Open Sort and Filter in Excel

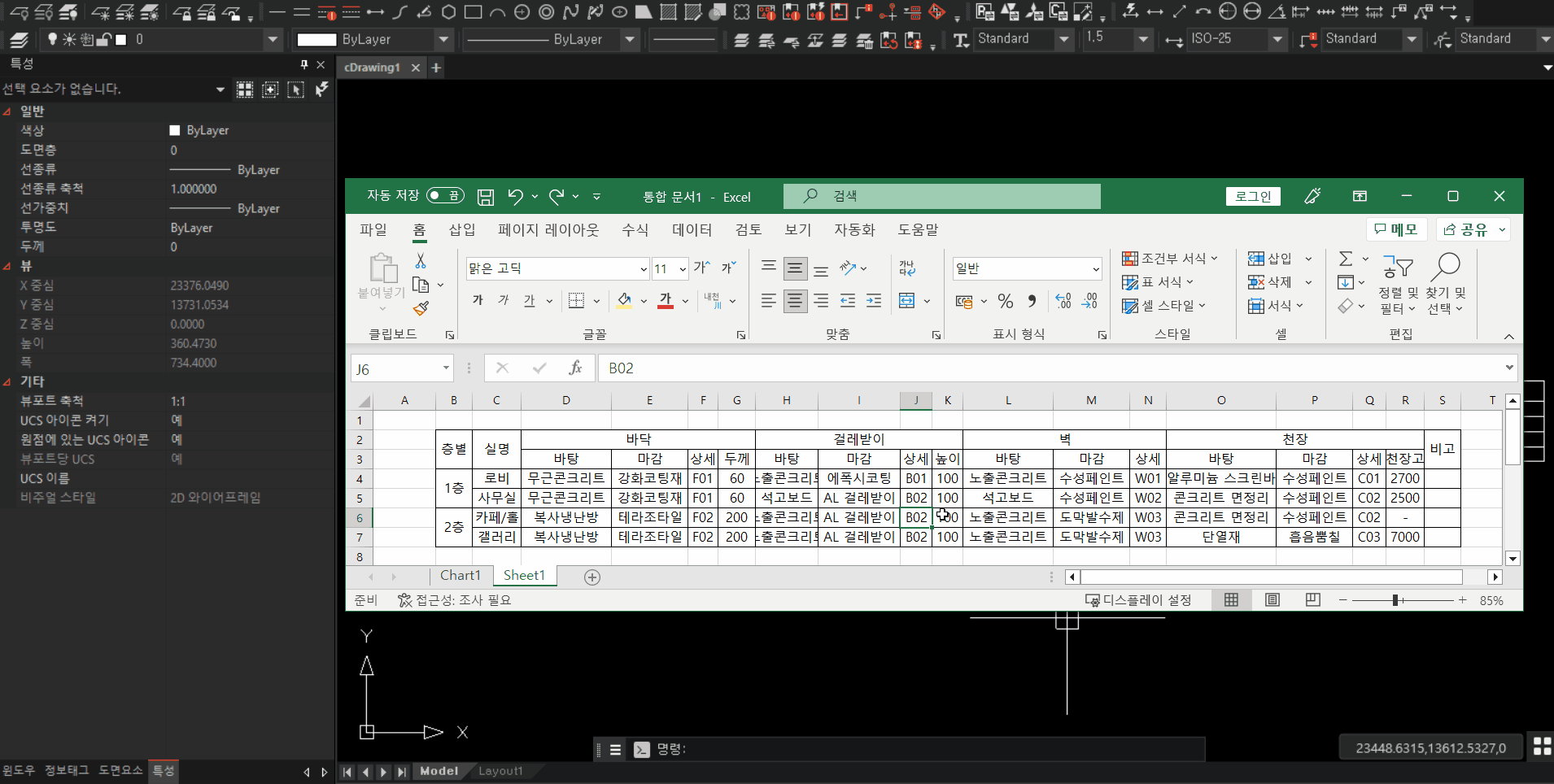[x=1398, y=285]
